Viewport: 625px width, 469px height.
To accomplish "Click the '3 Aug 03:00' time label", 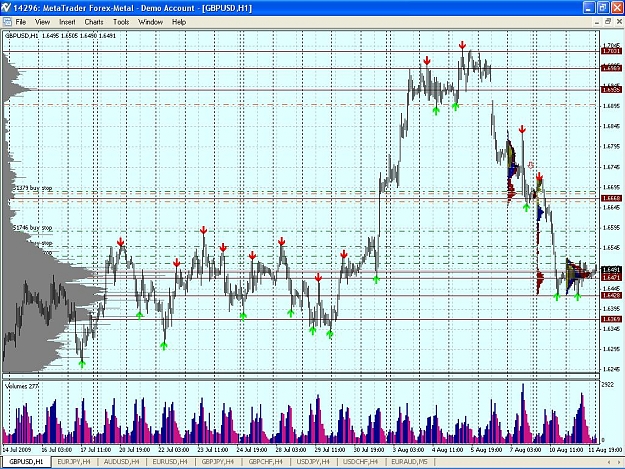I will coord(408,449).
